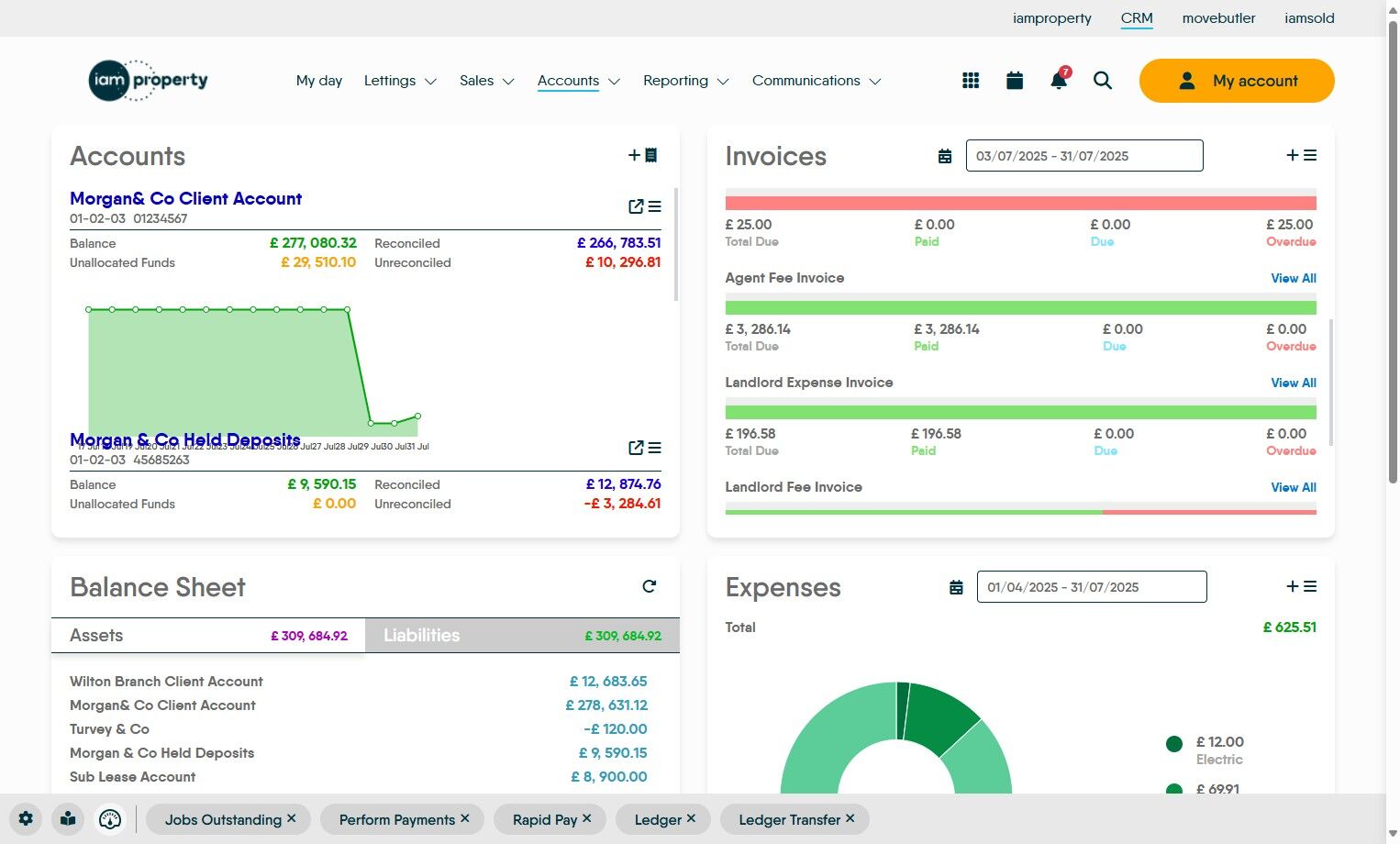Click the Expenses date picker calendar icon
The width and height of the screenshot is (1400, 844).
956,587
